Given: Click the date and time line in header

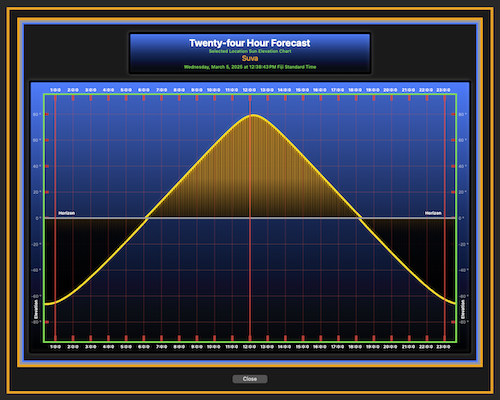Looking at the screenshot, I should tap(250, 67).
